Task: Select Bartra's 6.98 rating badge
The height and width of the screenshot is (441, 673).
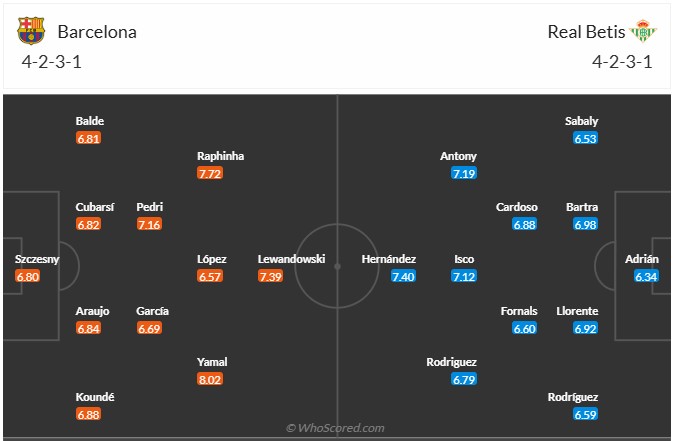Action: point(586,224)
